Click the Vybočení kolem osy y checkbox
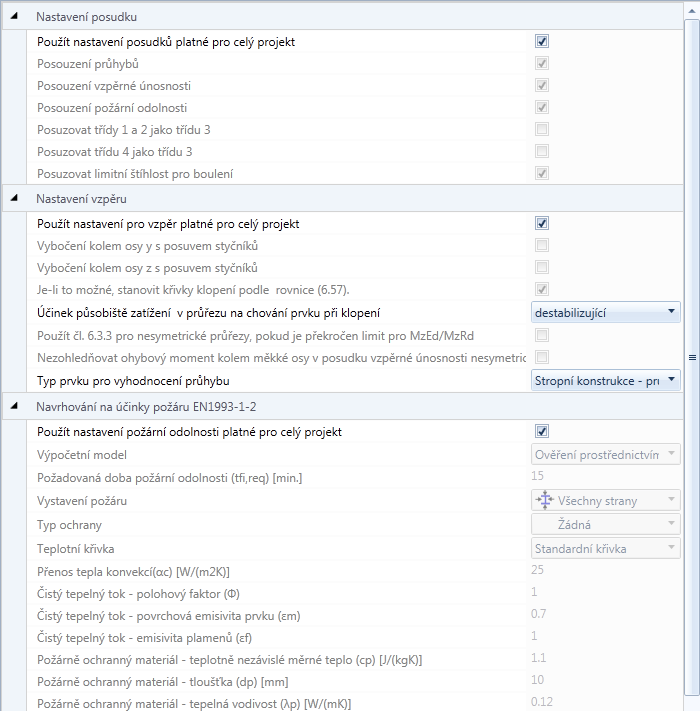This screenshot has width=700, height=711. coord(542,245)
